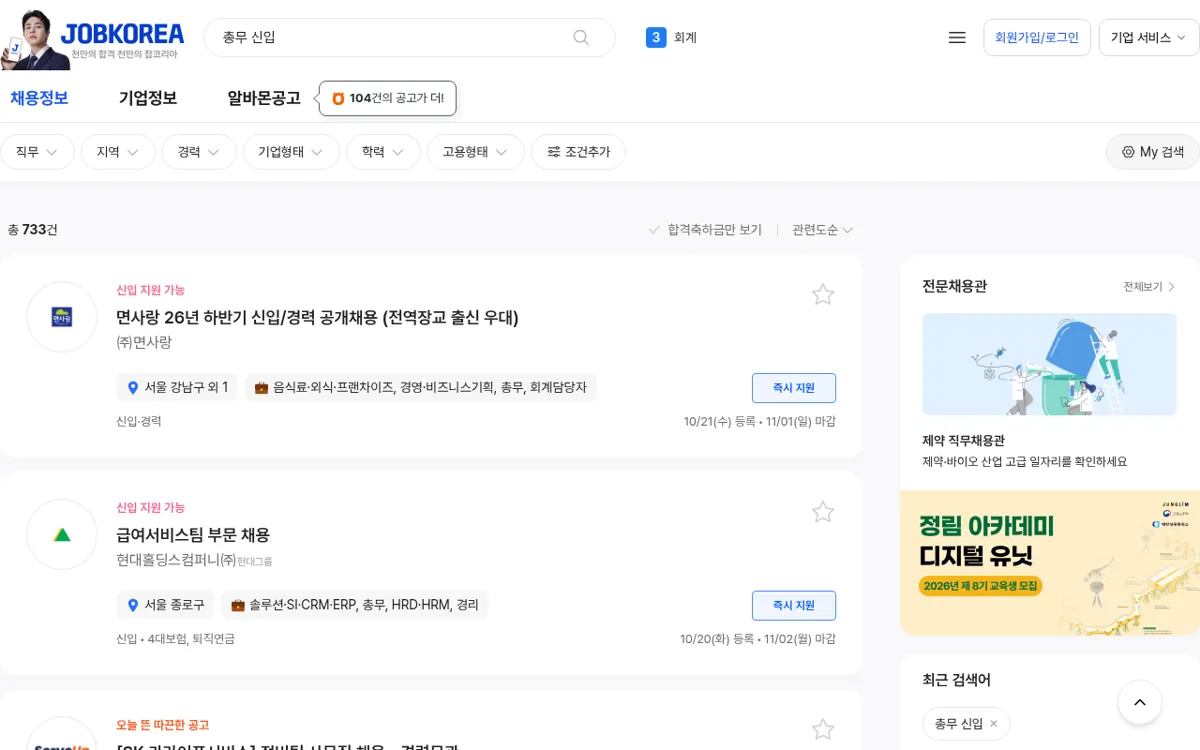Open the 경력 filter dropdown
The width and height of the screenshot is (1200, 750).
[199, 152]
